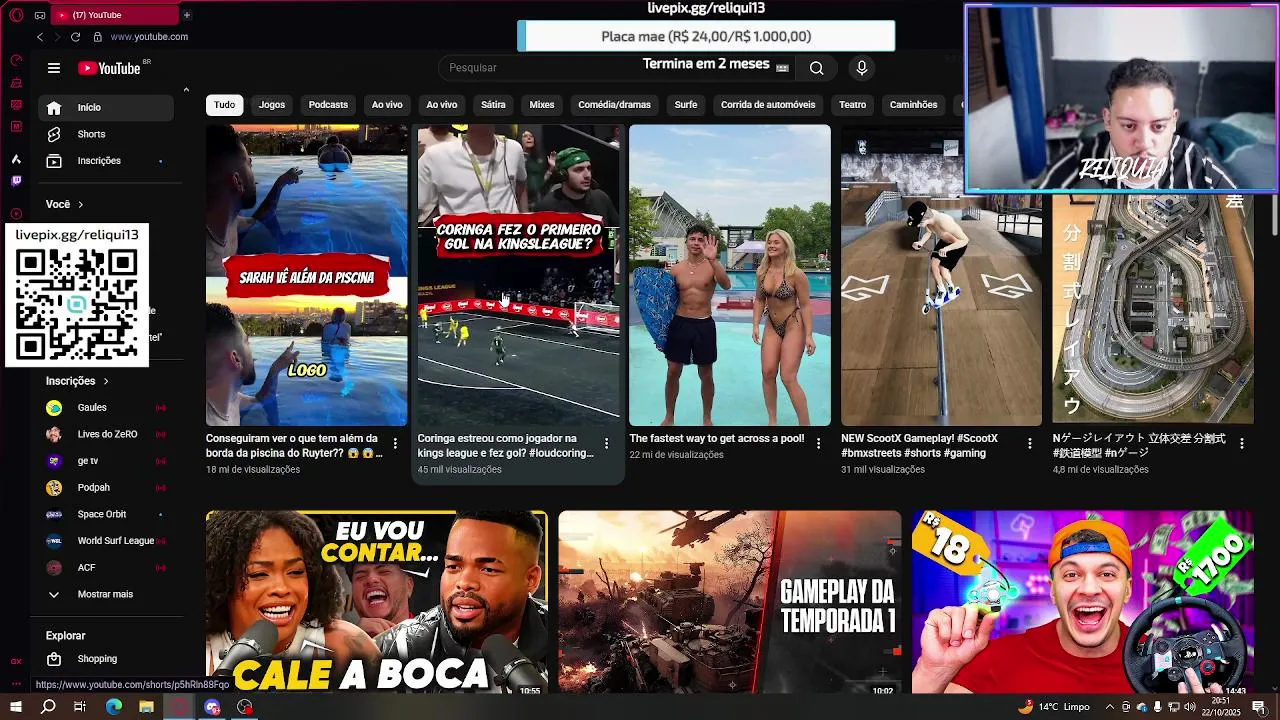Open Discord from the taskbar
The height and width of the screenshot is (720, 1280).
[212, 707]
